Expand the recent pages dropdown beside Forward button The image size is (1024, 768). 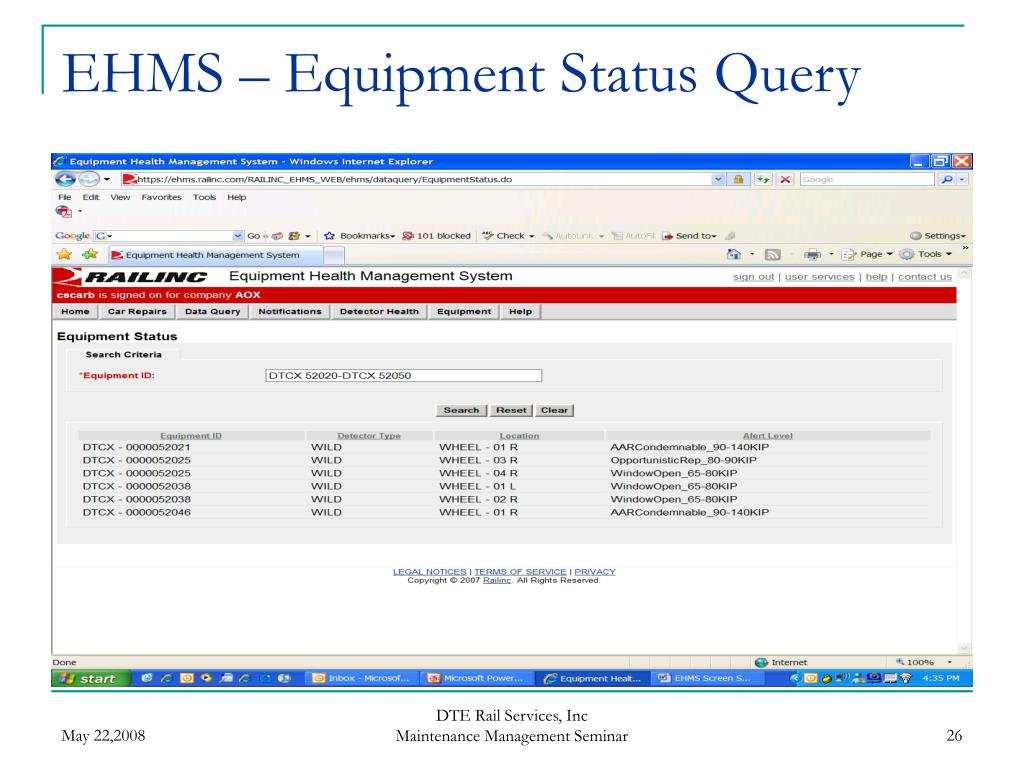(x=106, y=179)
